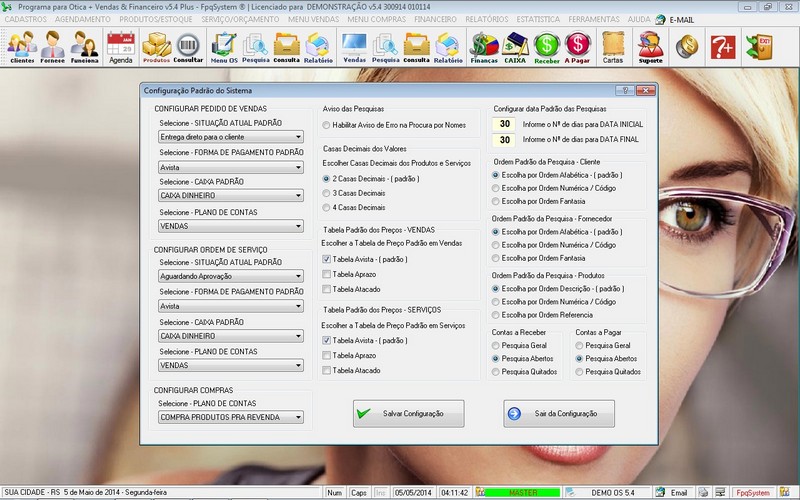800x500 pixels.
Task: Open the Produtos boxes icon
Action: (x=156, y=46)
